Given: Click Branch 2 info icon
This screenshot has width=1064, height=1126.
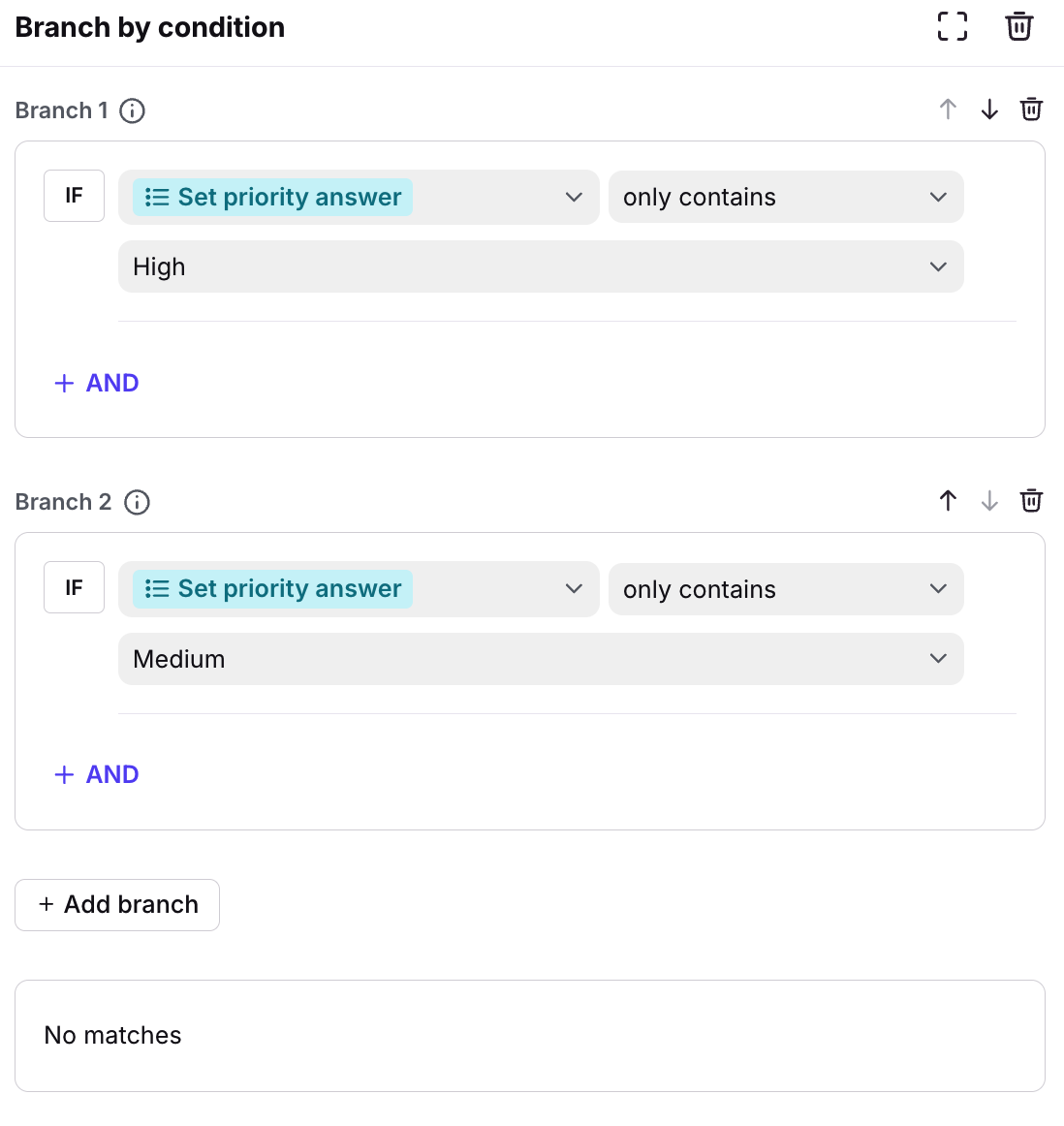Looking at the screenshot, I should click(138, 502).
